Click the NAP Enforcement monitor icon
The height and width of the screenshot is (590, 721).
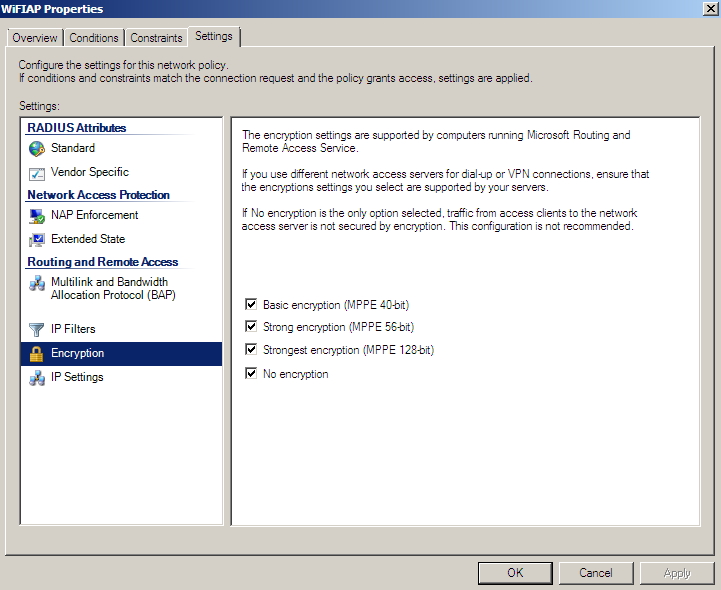(37, 216)
